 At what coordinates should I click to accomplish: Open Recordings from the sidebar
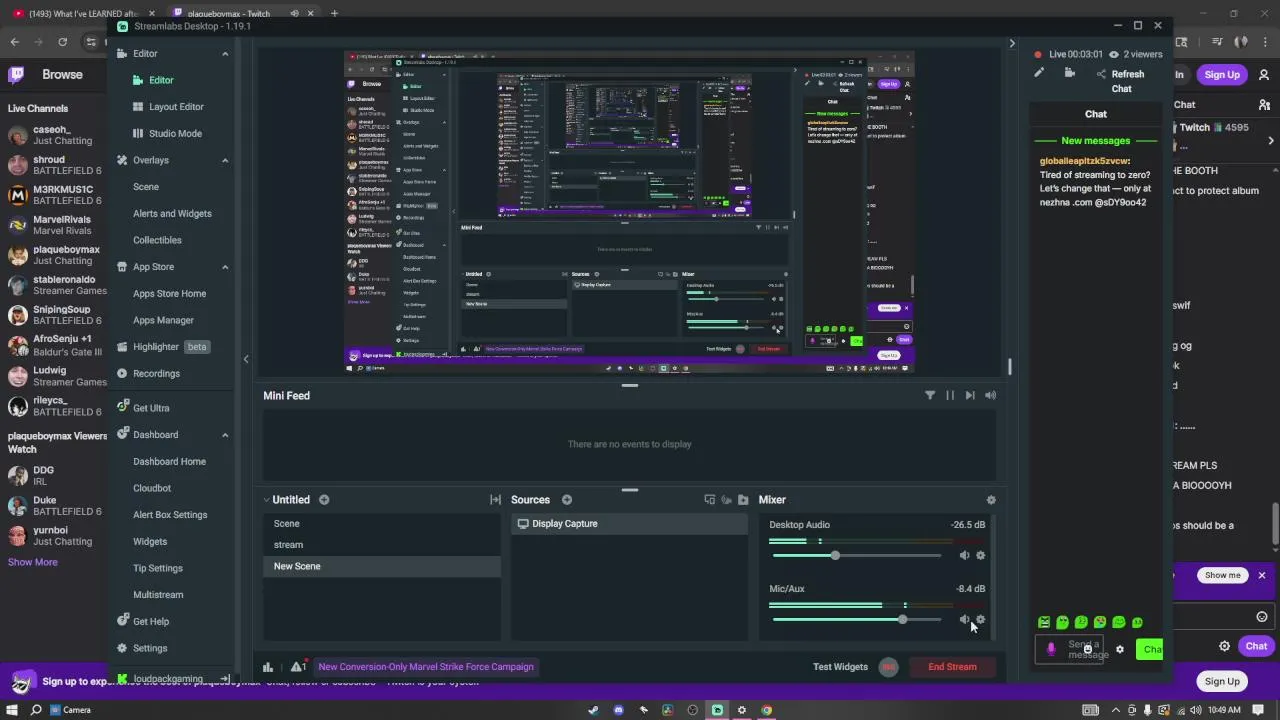148,373
